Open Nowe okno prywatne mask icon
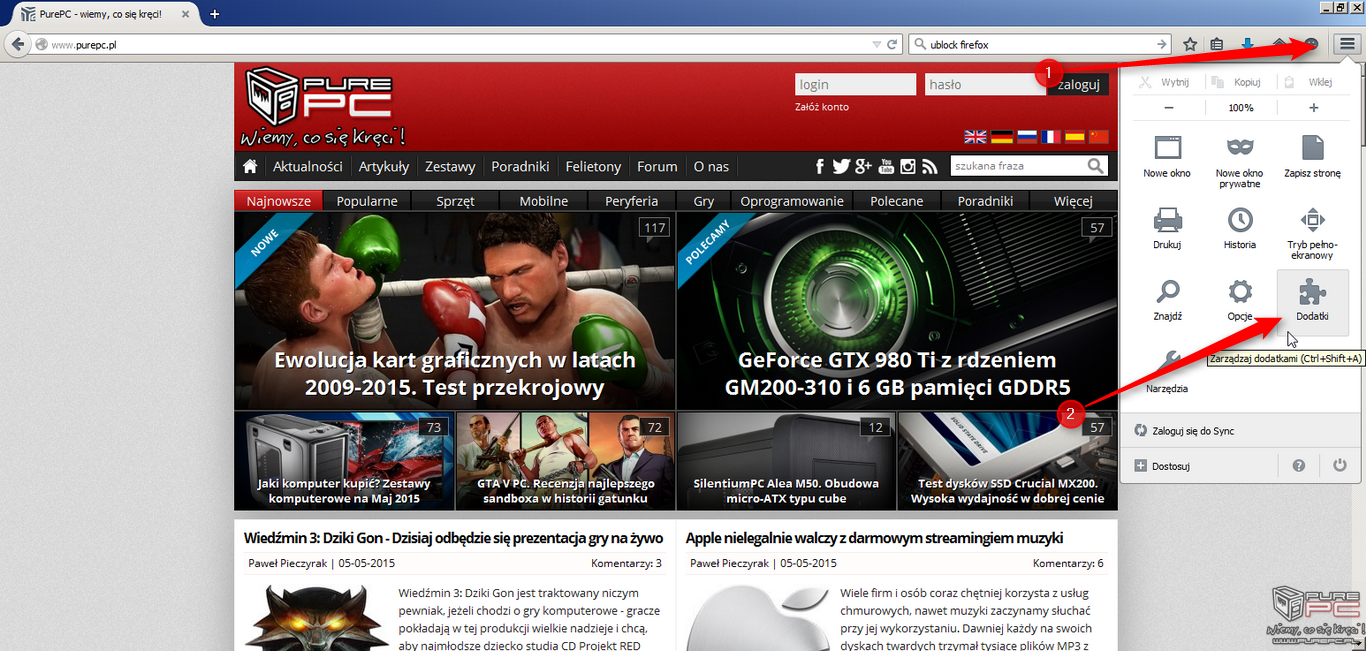The width and height of the screenshot is (1366, 651). pyautogui.click(x=1240, y=148)
